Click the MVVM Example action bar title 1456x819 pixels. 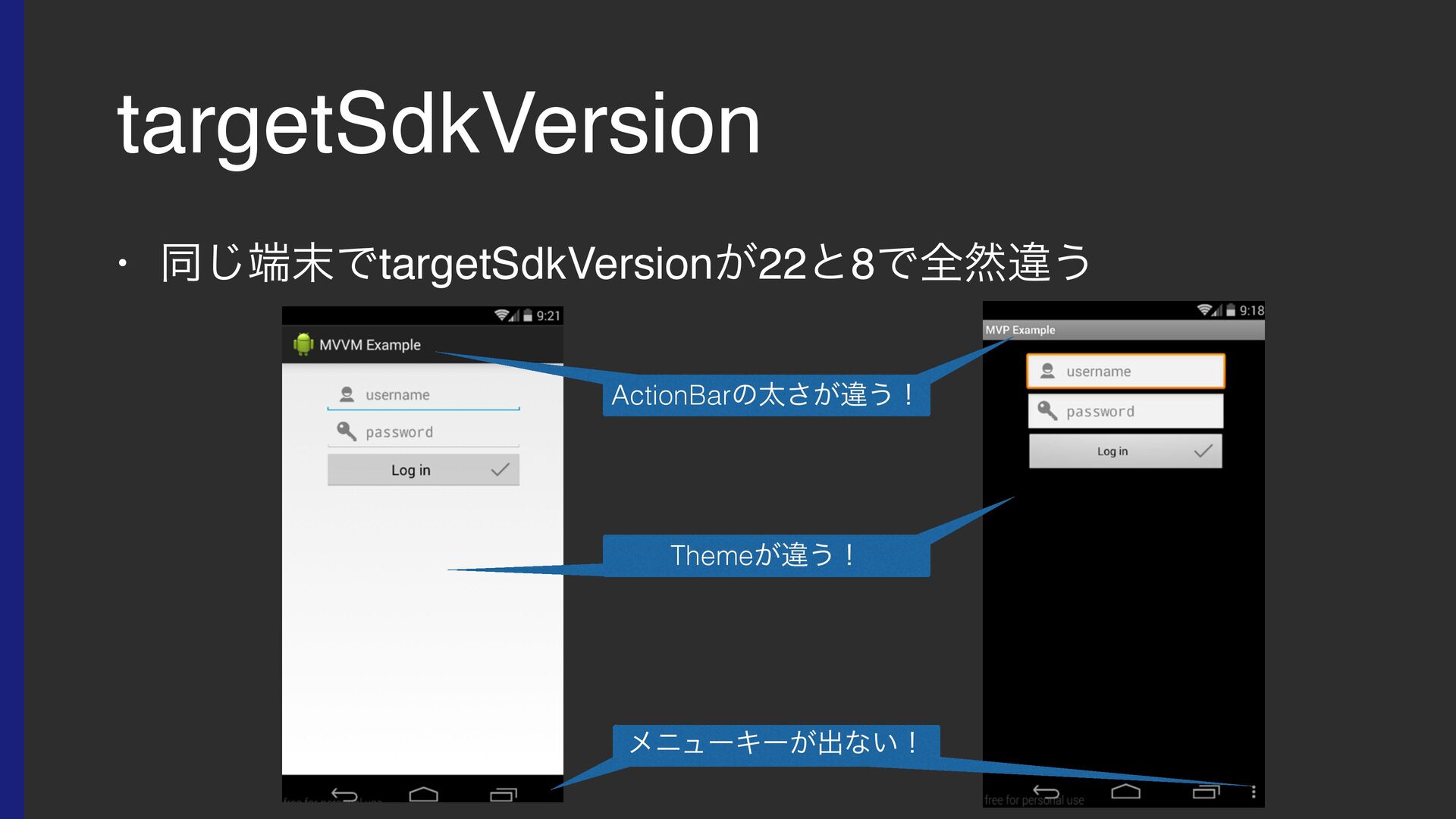(x=369, y=345)
